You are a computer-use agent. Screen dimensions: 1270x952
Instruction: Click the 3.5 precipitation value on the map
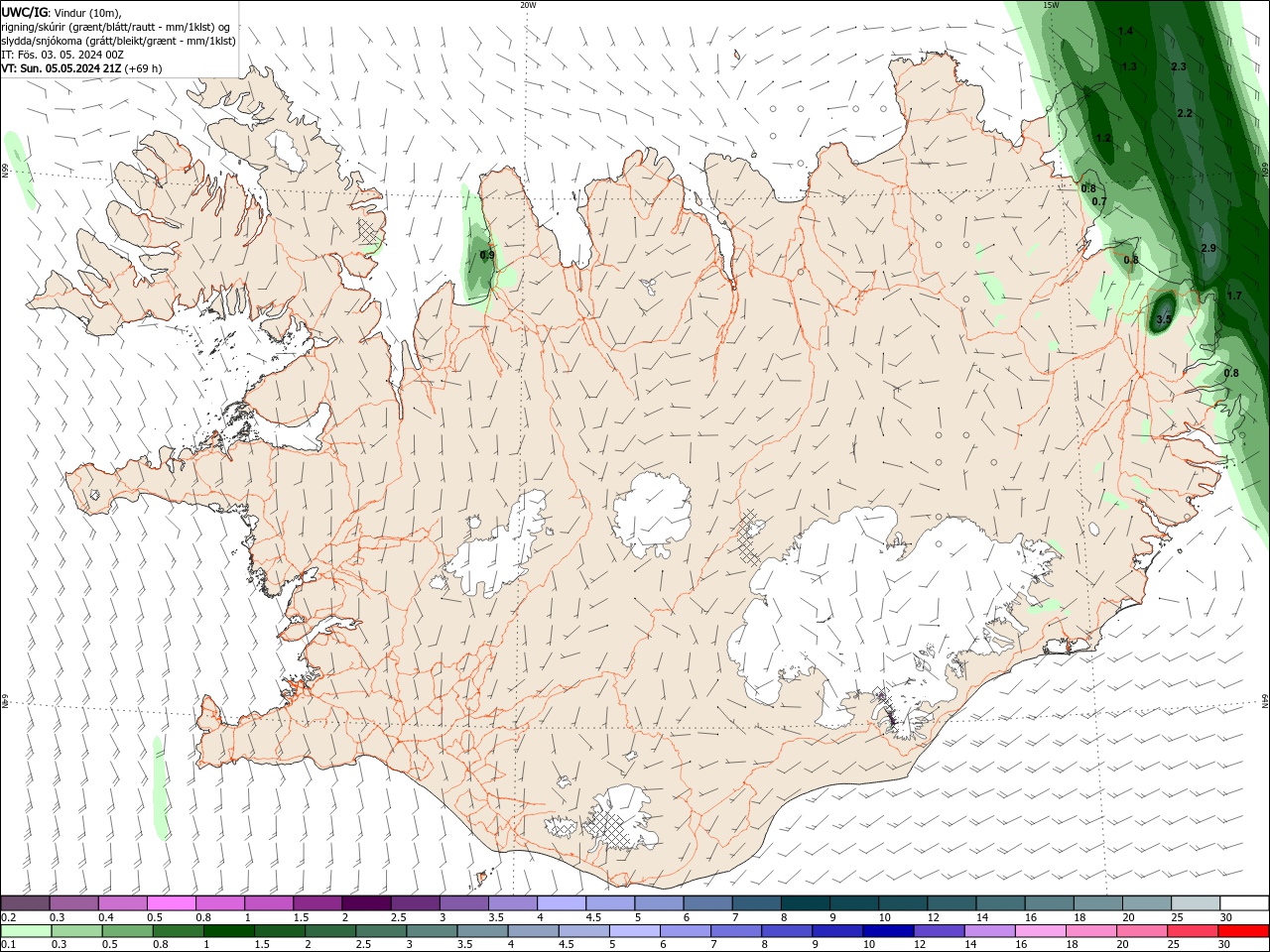pos(1164,319)
